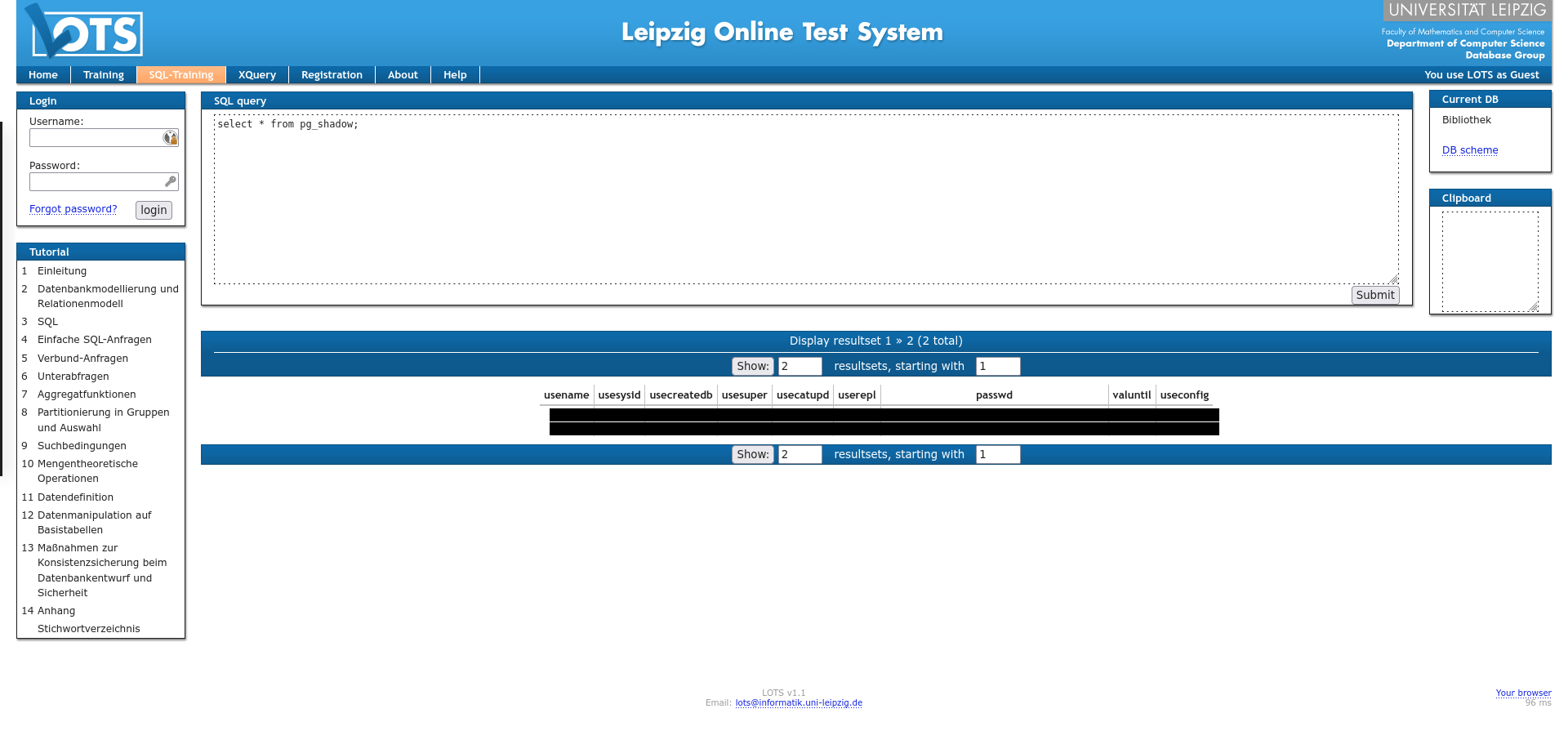The height and width of the screenshot is (740, 1568).
Task: Open chapter Partitionierung in Gruppen und Auswahl
Action: tap(104, 420)
